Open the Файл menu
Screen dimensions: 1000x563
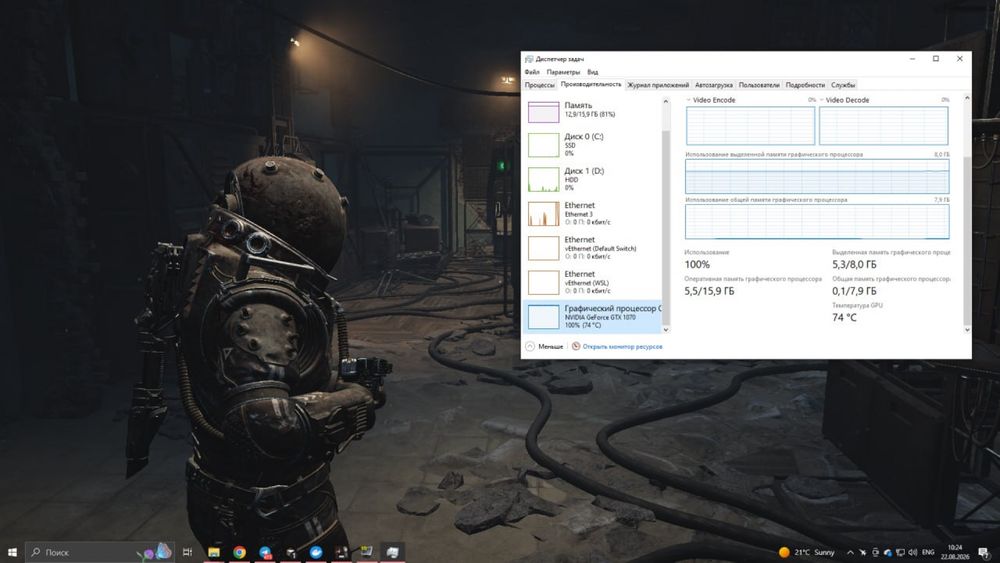tap(532, 72)
